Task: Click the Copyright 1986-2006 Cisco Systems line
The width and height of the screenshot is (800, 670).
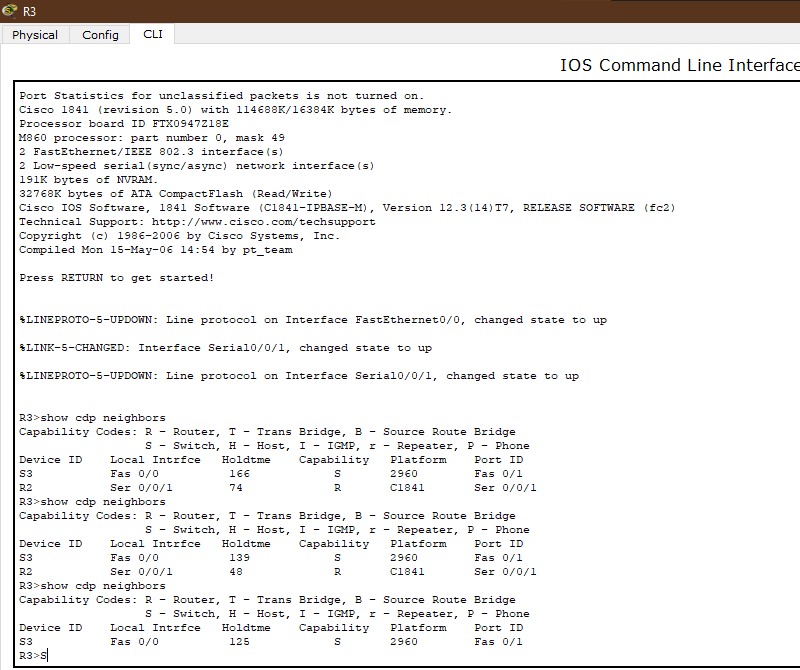Action: (179, 236)
